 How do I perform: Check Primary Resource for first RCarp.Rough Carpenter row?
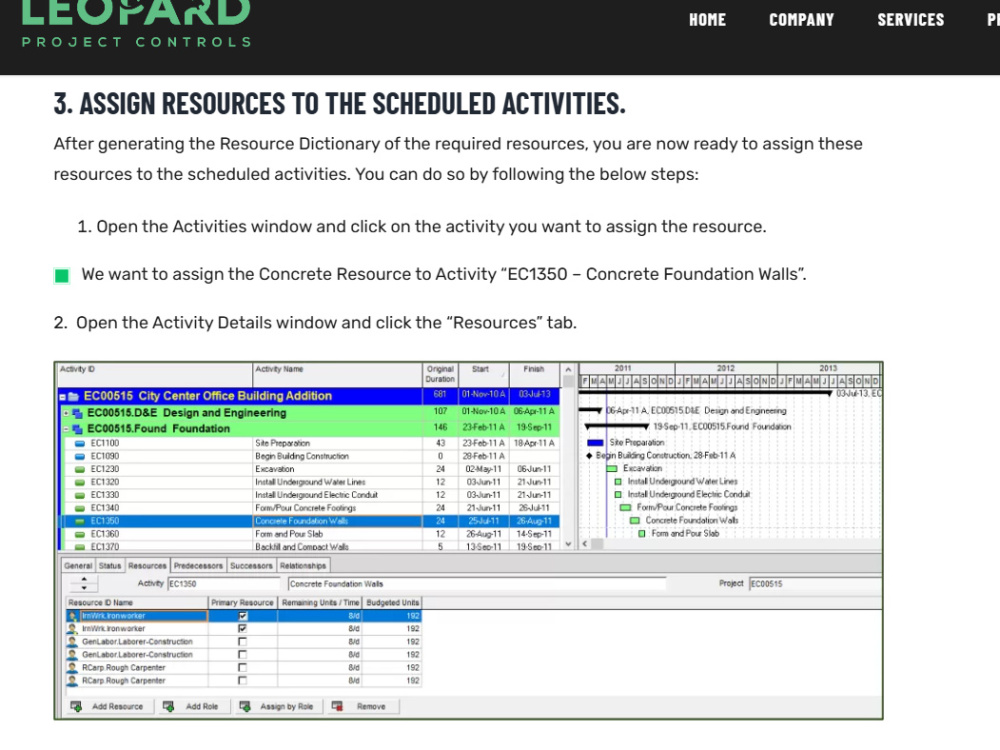(x=242, y=668)
